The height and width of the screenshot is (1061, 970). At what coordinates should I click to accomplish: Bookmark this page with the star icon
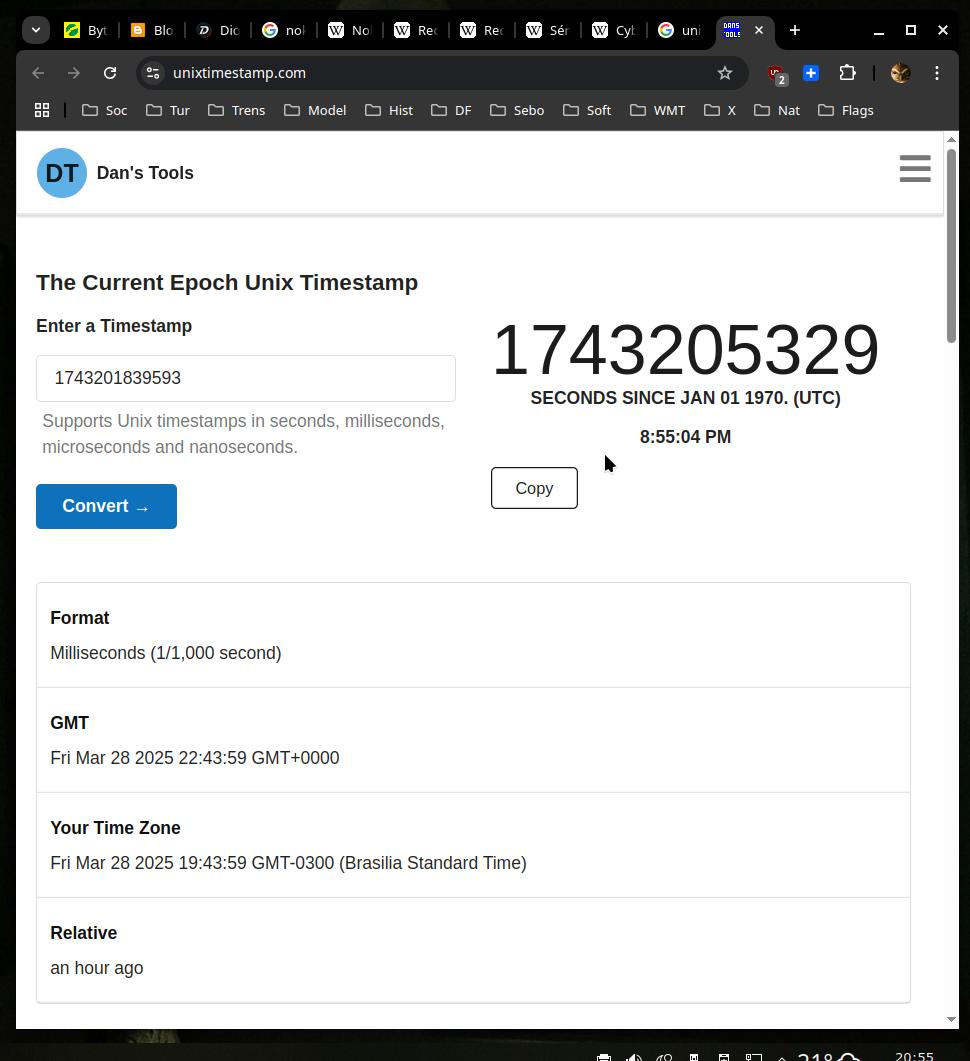coord(725,73)
